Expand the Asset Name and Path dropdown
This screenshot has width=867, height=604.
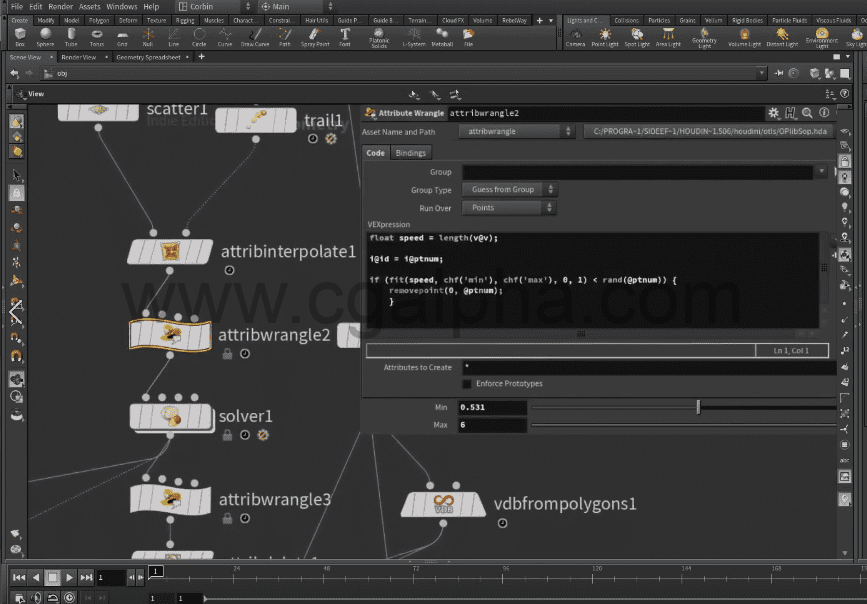(x=568, y=133)
